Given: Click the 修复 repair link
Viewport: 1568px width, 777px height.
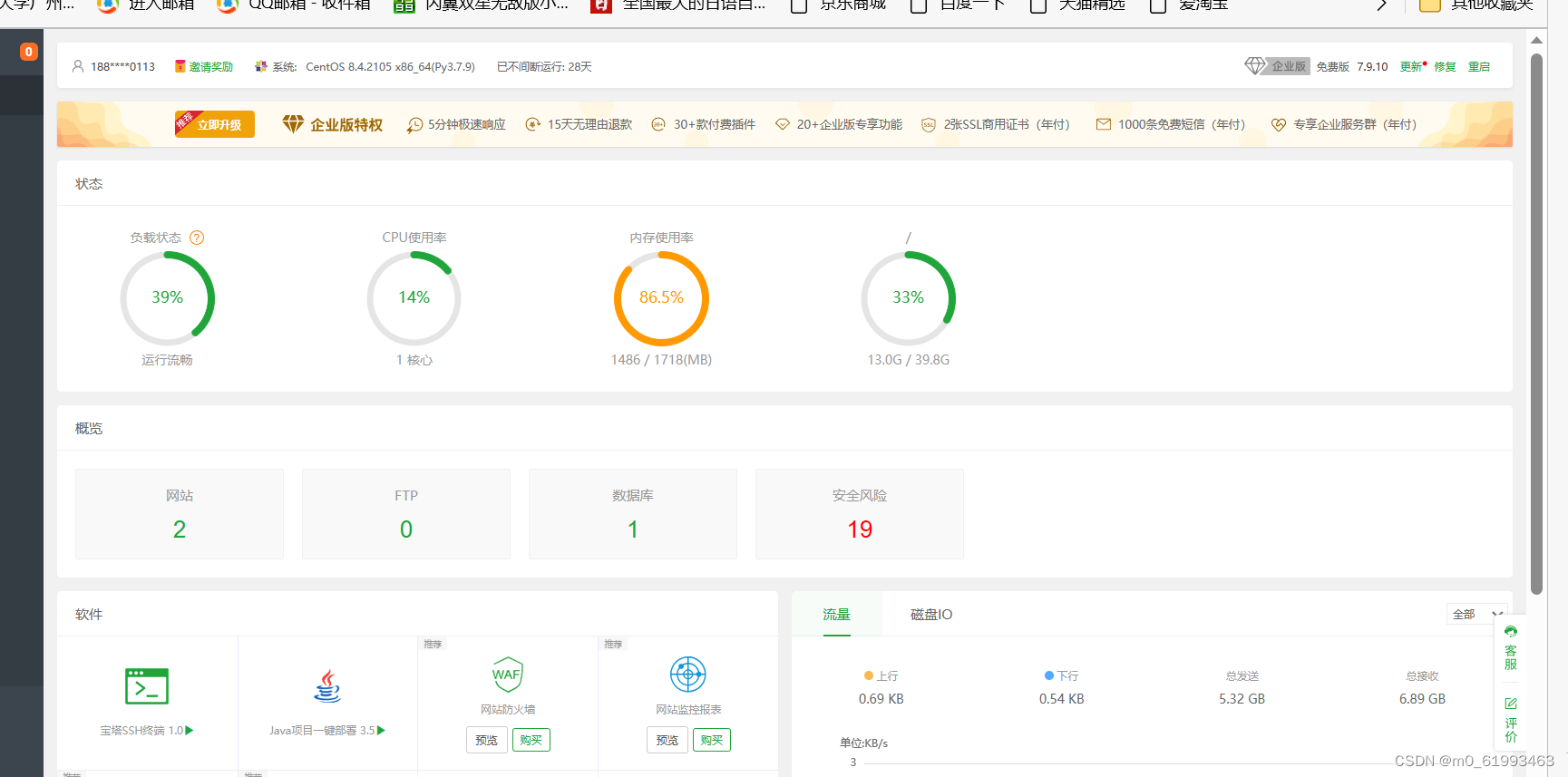Looking at the screenshot, I should [x=1445, y=67].
